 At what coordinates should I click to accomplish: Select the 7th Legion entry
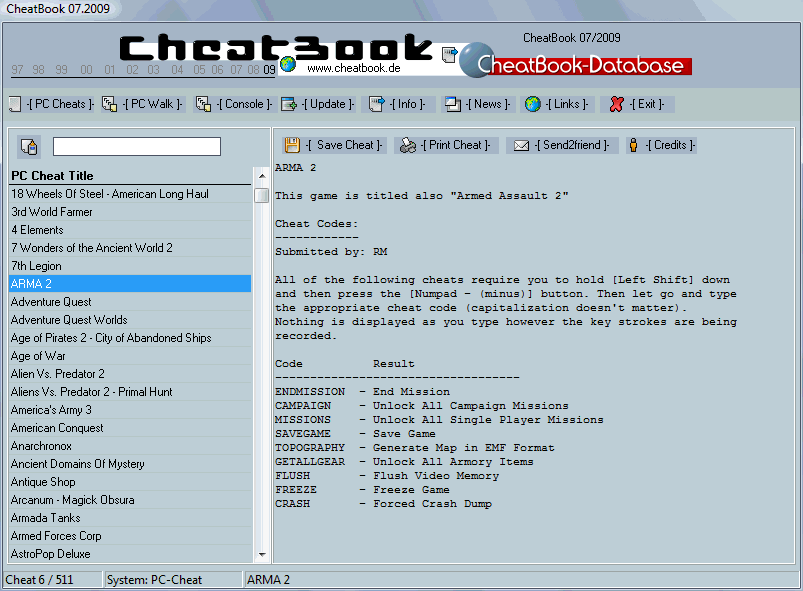click(131, 266)
